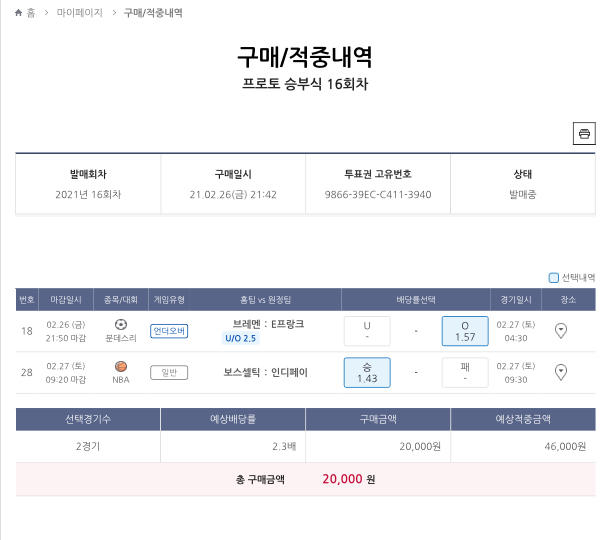Click the soccer ball icon for 분데스리
The width and height of the screenshot is (601, 540).
pyautogui.click(x=121, y=325)
